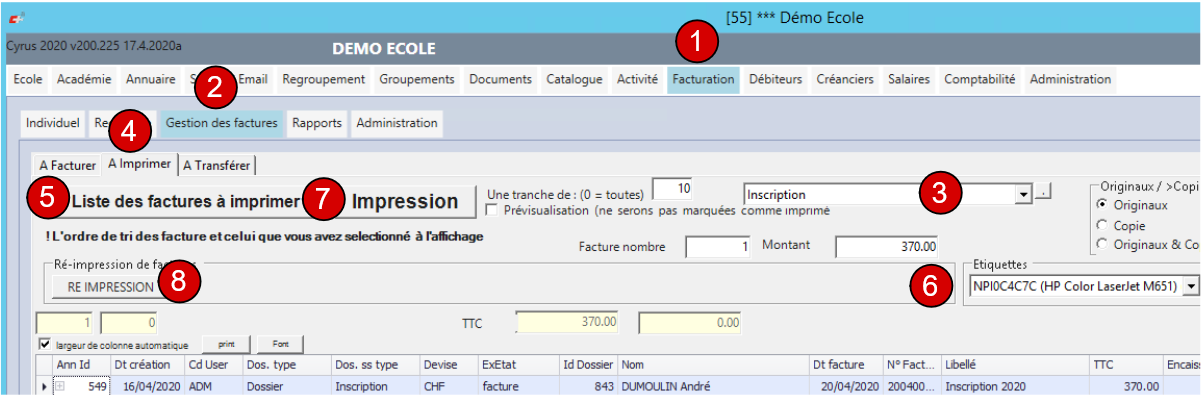The width and height of the screenshot is (1202, 398).
Task: Sort by Dt facture column header
Action: pyautogui.click(x=846, y=365)
